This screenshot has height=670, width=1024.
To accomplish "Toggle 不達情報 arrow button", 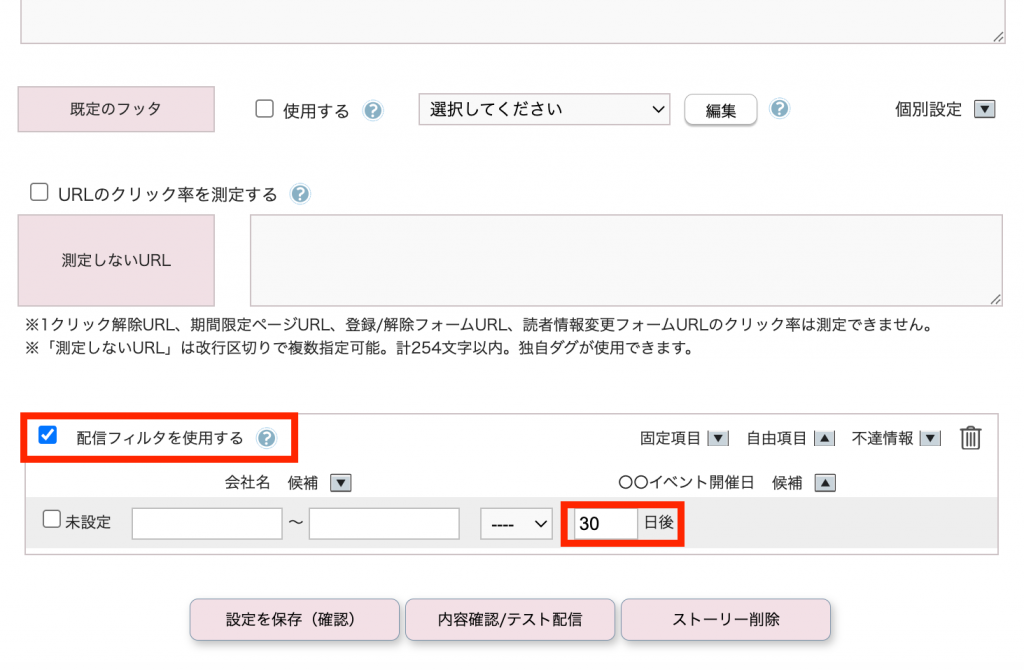I will coord(930,438).
